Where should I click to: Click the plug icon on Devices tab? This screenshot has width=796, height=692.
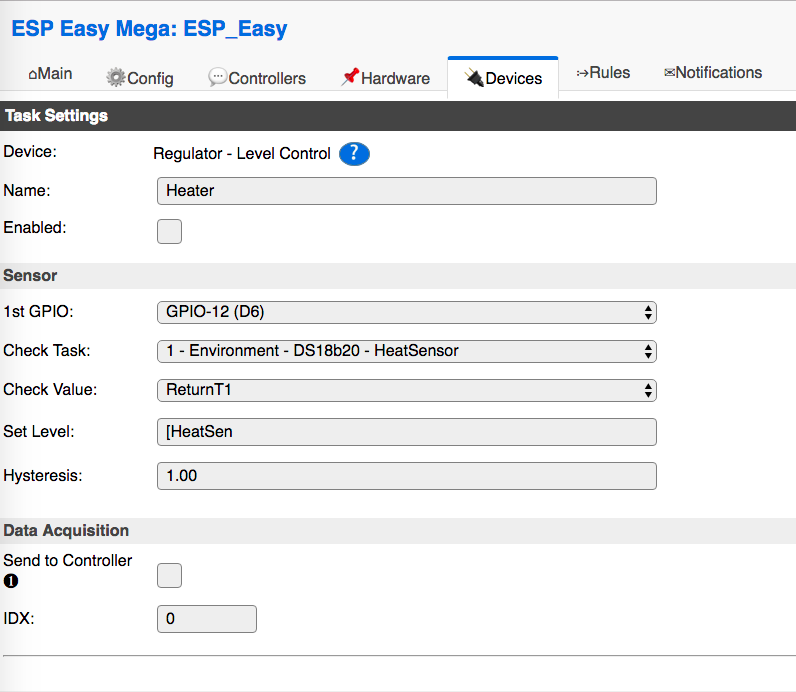[x=474, y=77]
